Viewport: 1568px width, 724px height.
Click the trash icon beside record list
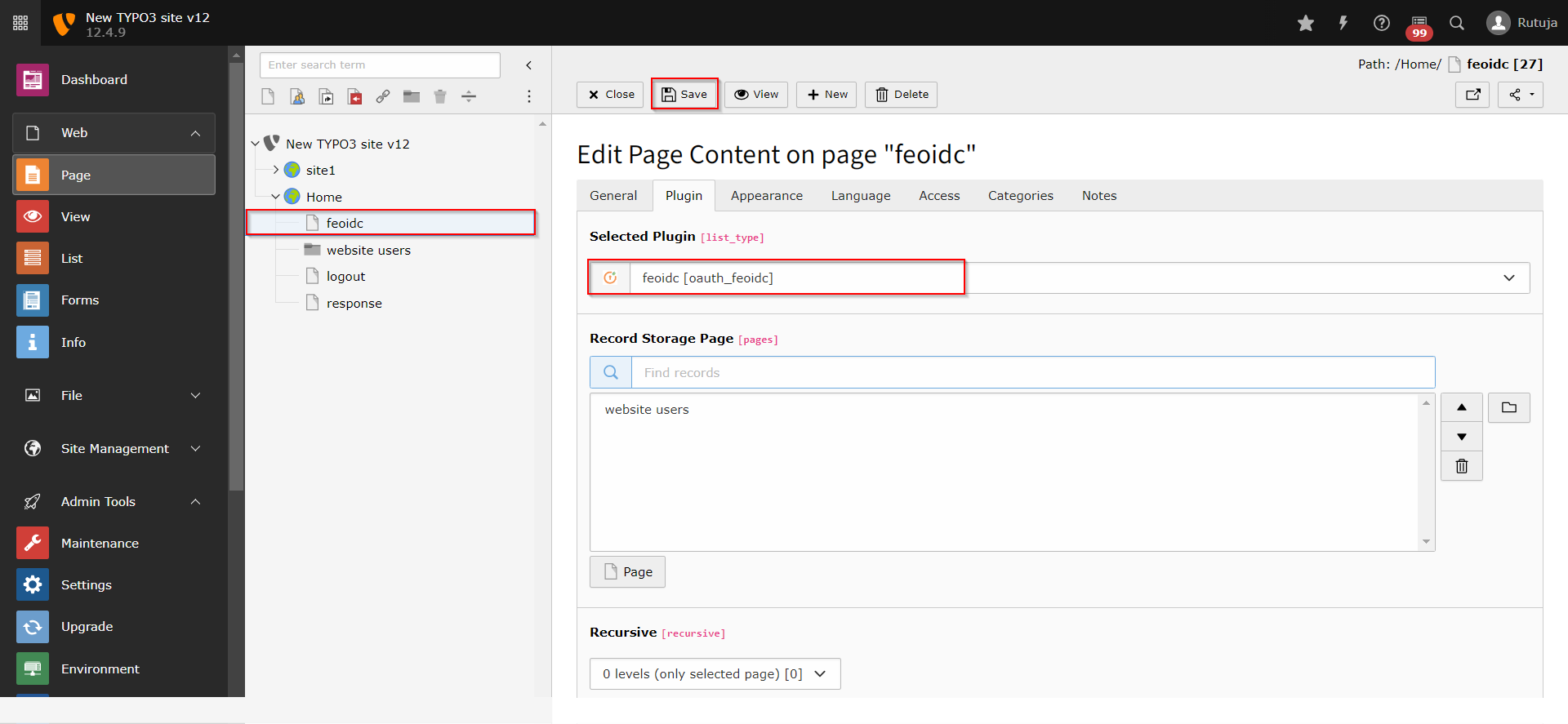pyautogui.click(x=1462, y=466)
